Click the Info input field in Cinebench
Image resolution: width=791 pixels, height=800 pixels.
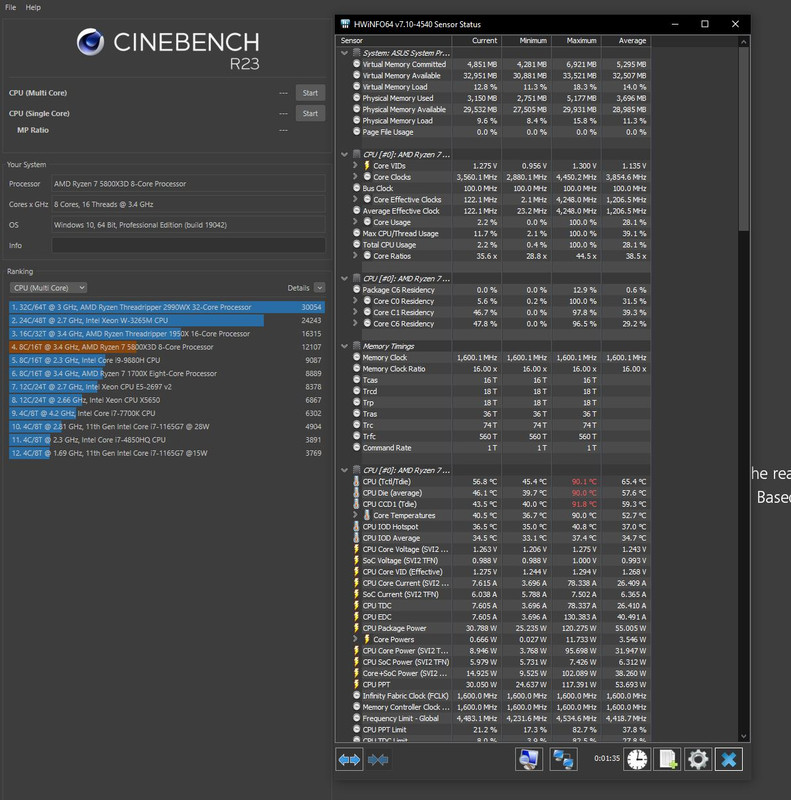click(x=188, y=245)
